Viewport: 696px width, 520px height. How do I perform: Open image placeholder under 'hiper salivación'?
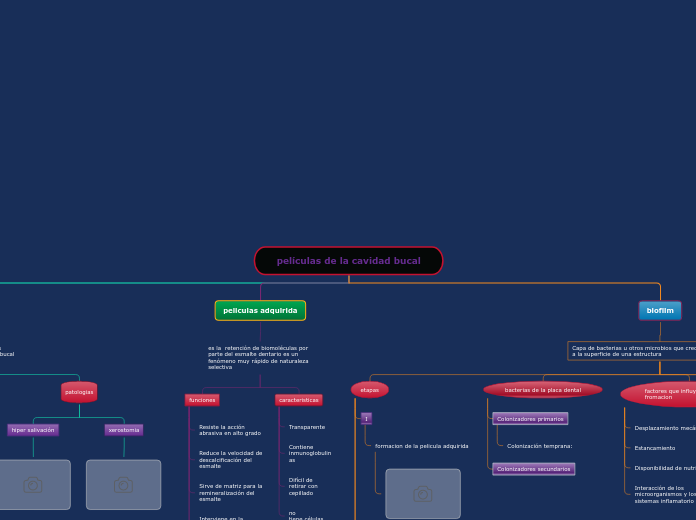[33, 484]
